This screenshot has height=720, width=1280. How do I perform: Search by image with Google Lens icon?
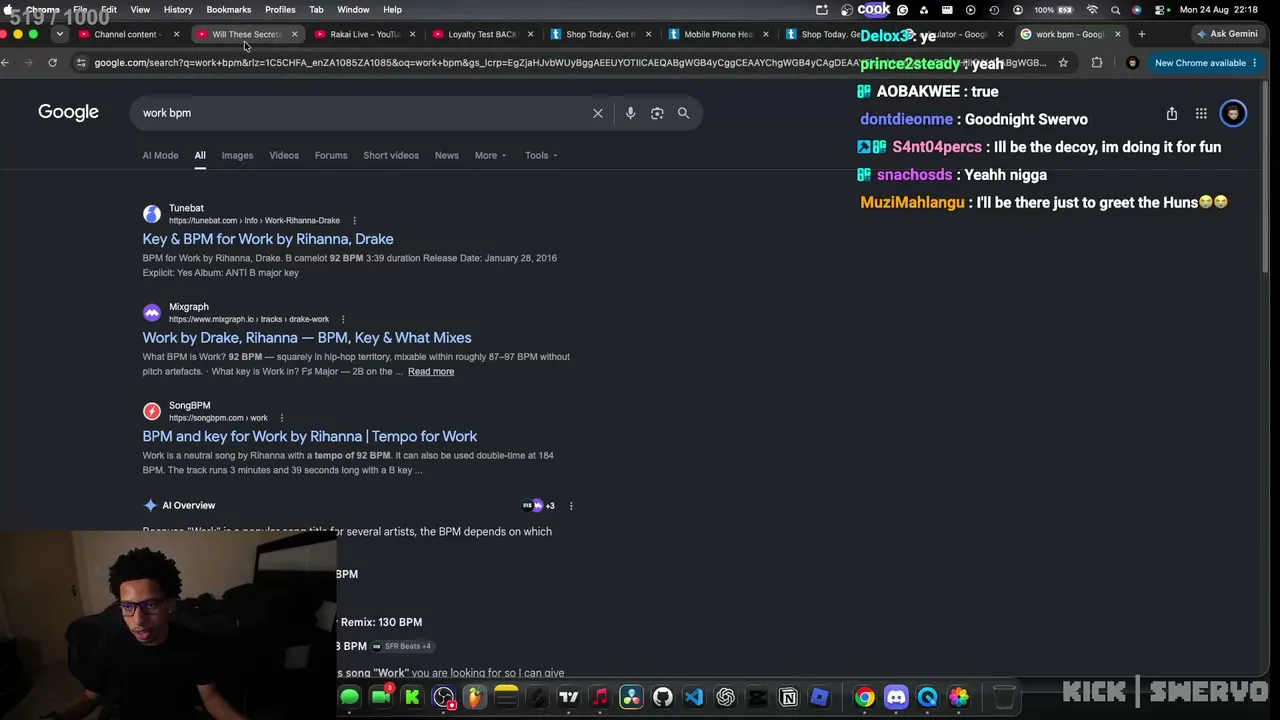tap(657, 113)
